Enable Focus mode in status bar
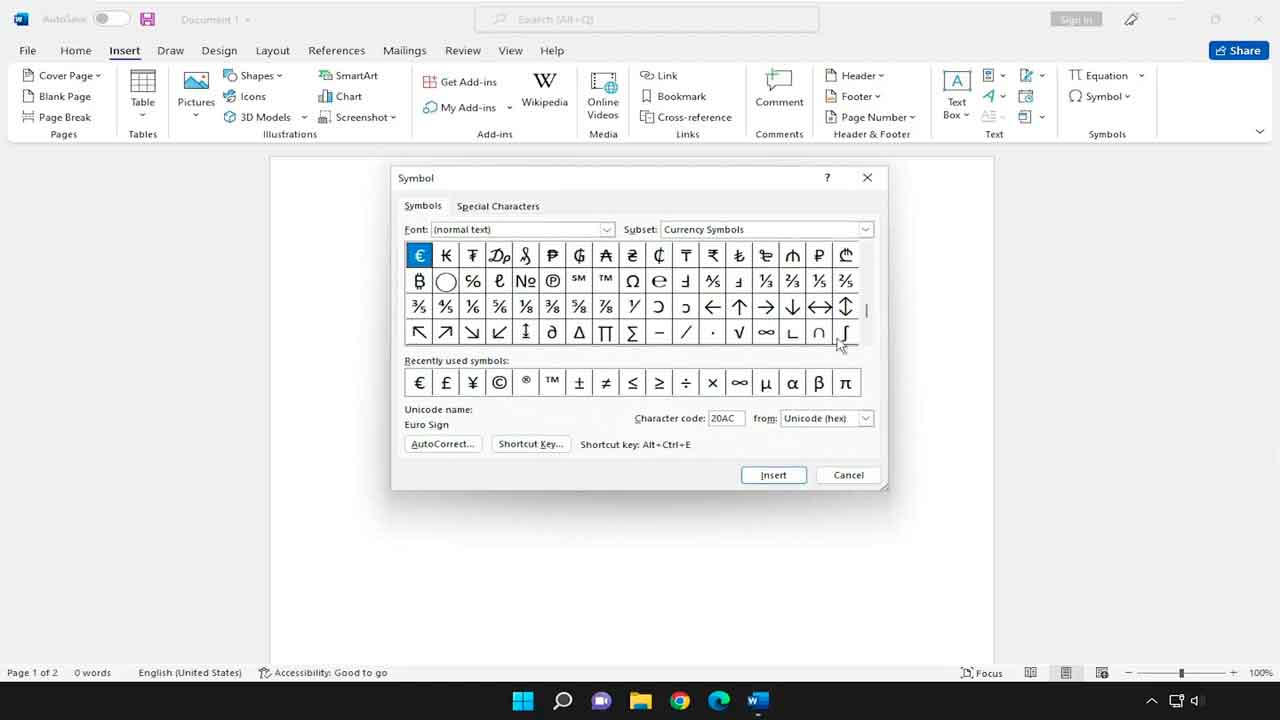 (981, 673)
